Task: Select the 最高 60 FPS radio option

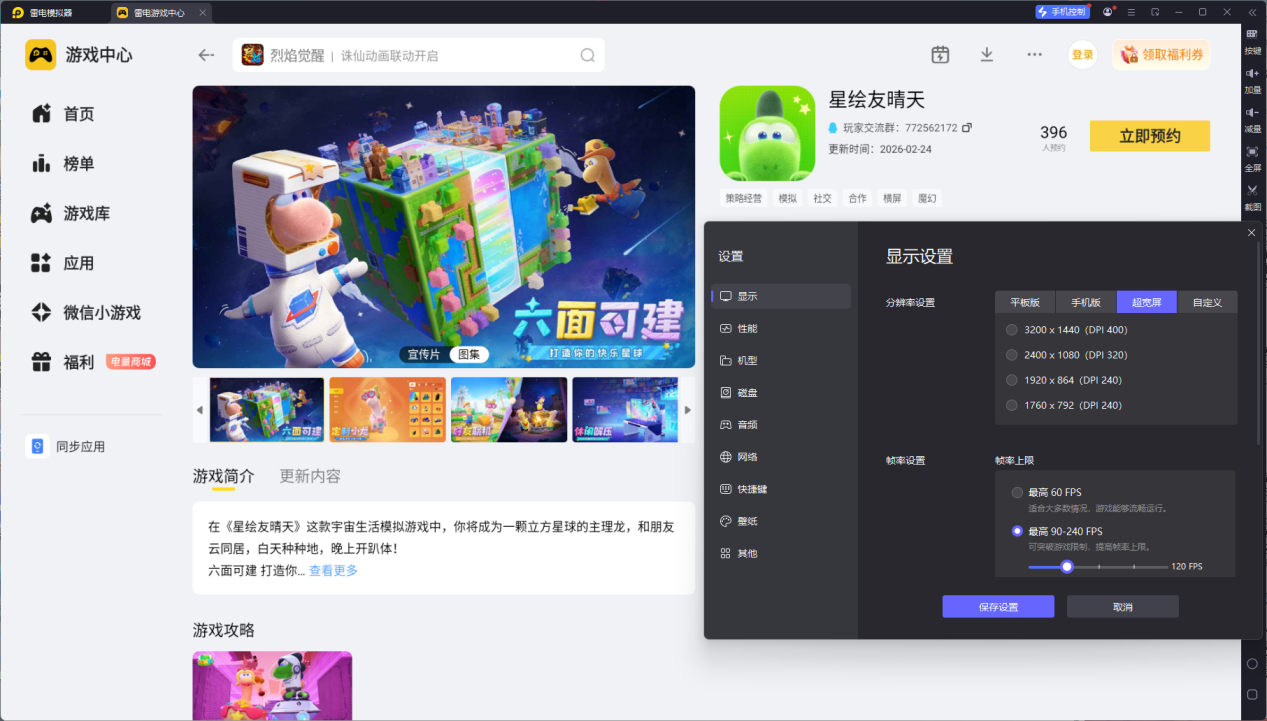Action: [x=1046, y=492]
